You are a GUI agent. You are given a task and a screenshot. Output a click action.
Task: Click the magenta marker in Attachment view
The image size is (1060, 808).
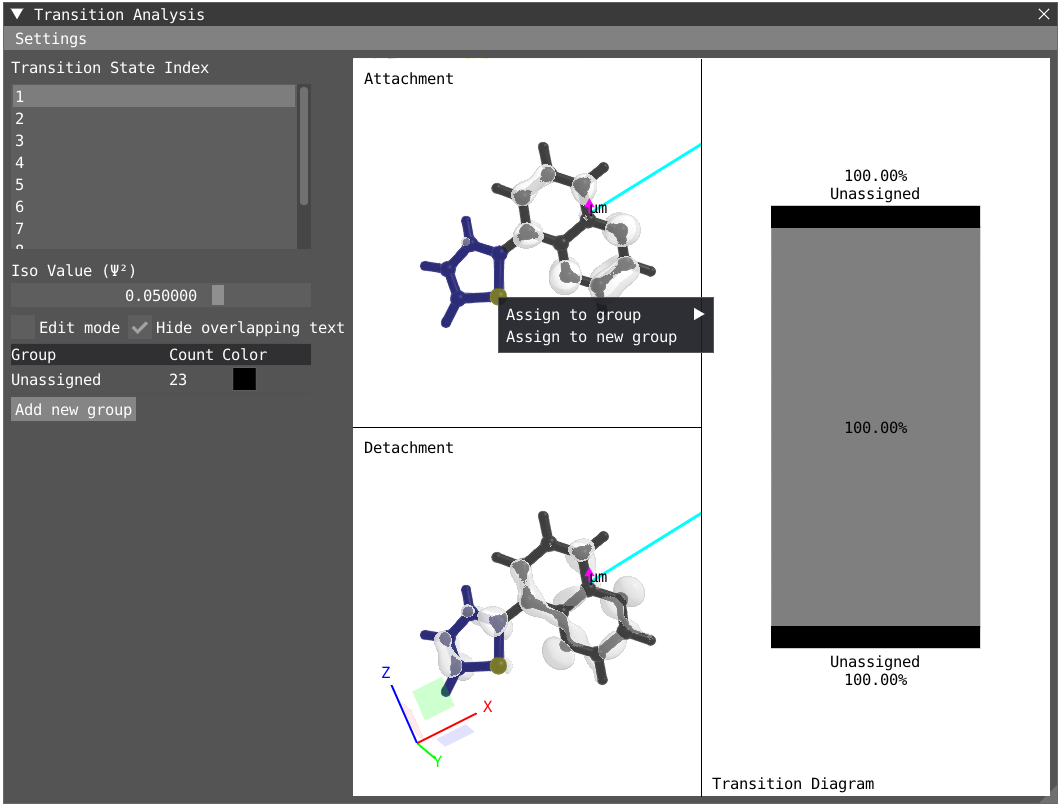point(589,205)
